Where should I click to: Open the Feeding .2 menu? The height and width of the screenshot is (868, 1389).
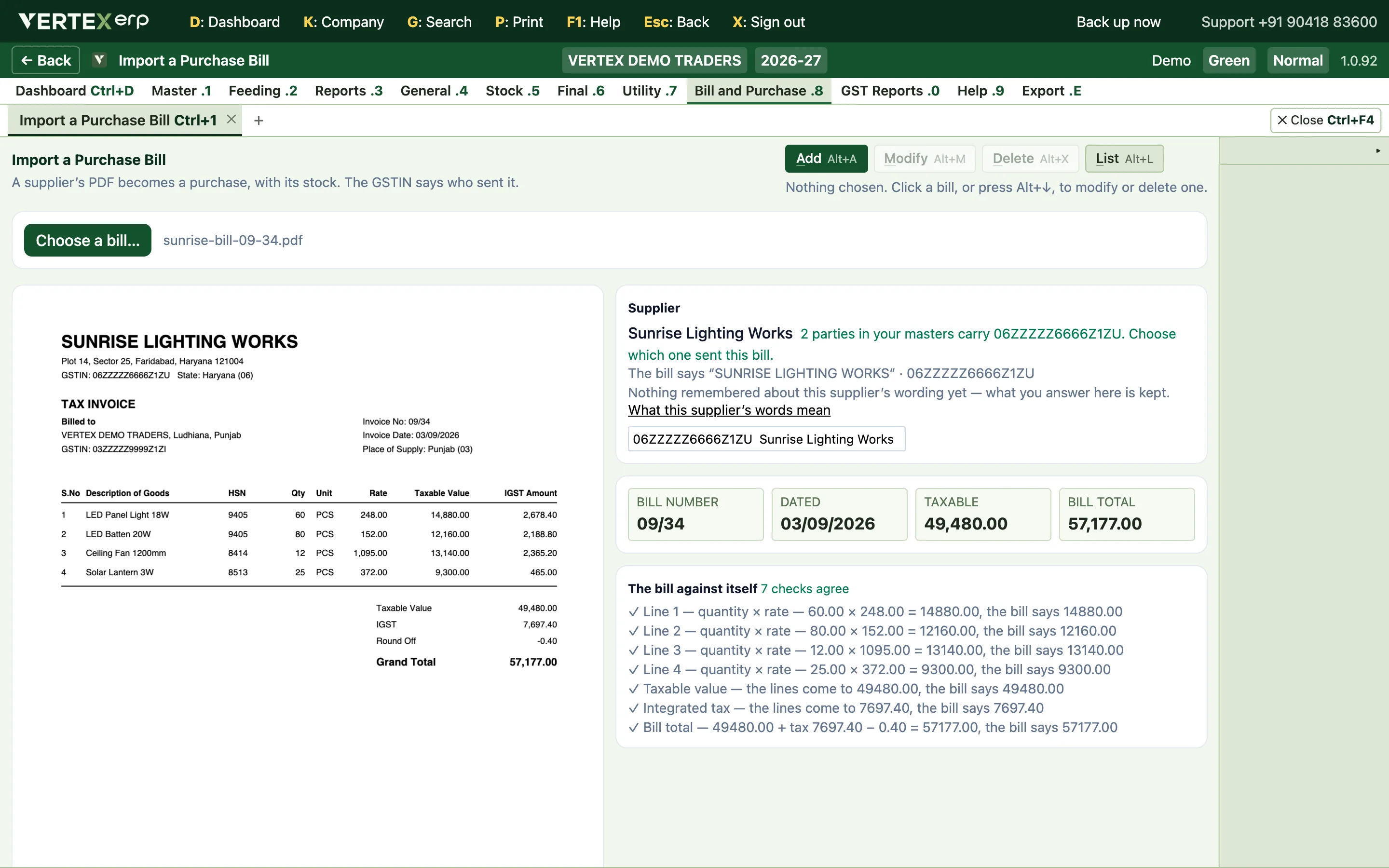pos(263,91)
